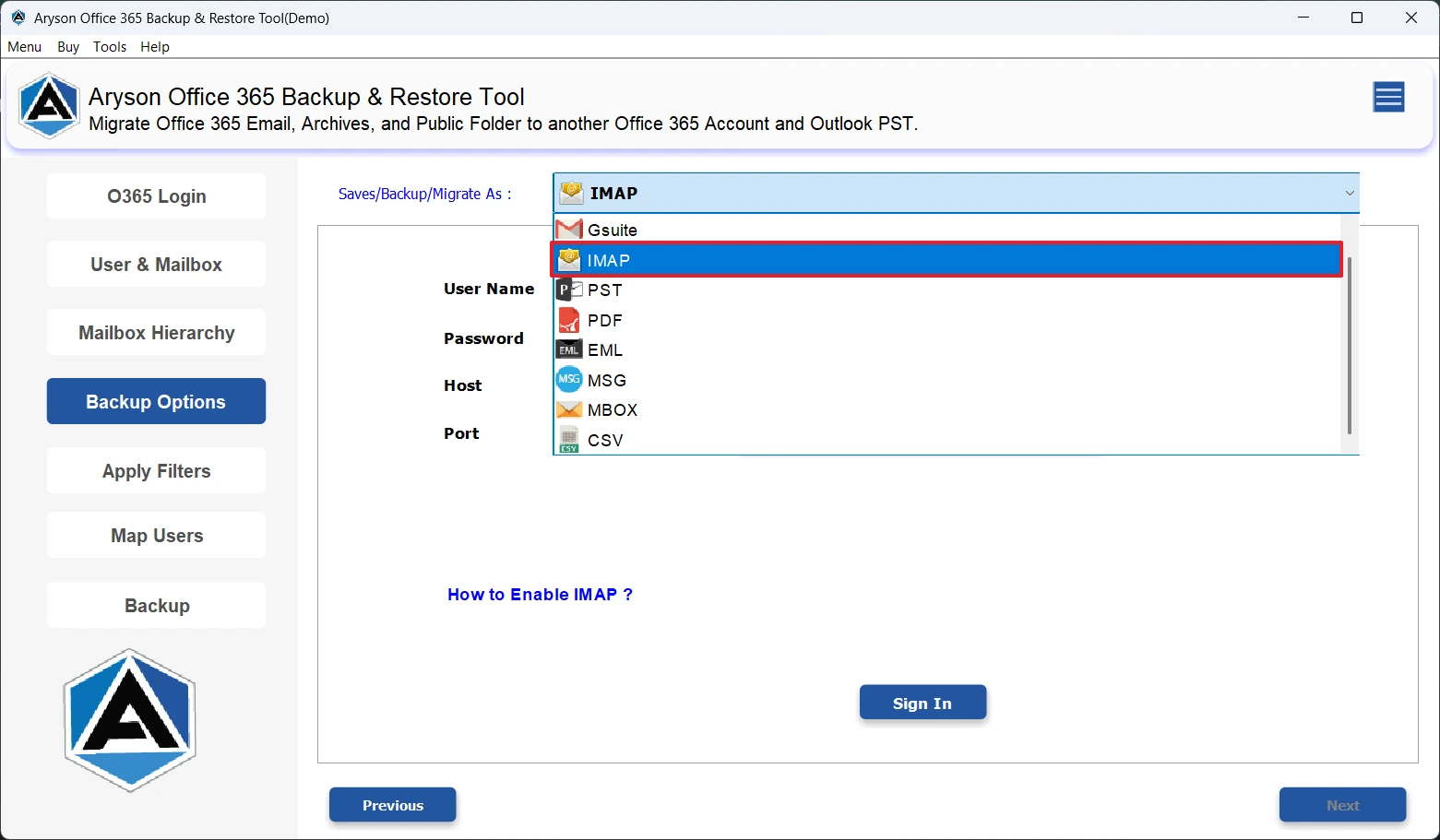Choose CSV option text

[x=605, y=440]
